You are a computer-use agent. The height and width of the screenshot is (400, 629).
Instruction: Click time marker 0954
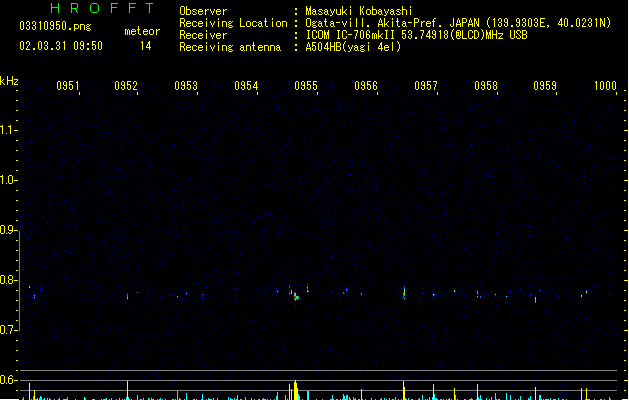(246, 86)
